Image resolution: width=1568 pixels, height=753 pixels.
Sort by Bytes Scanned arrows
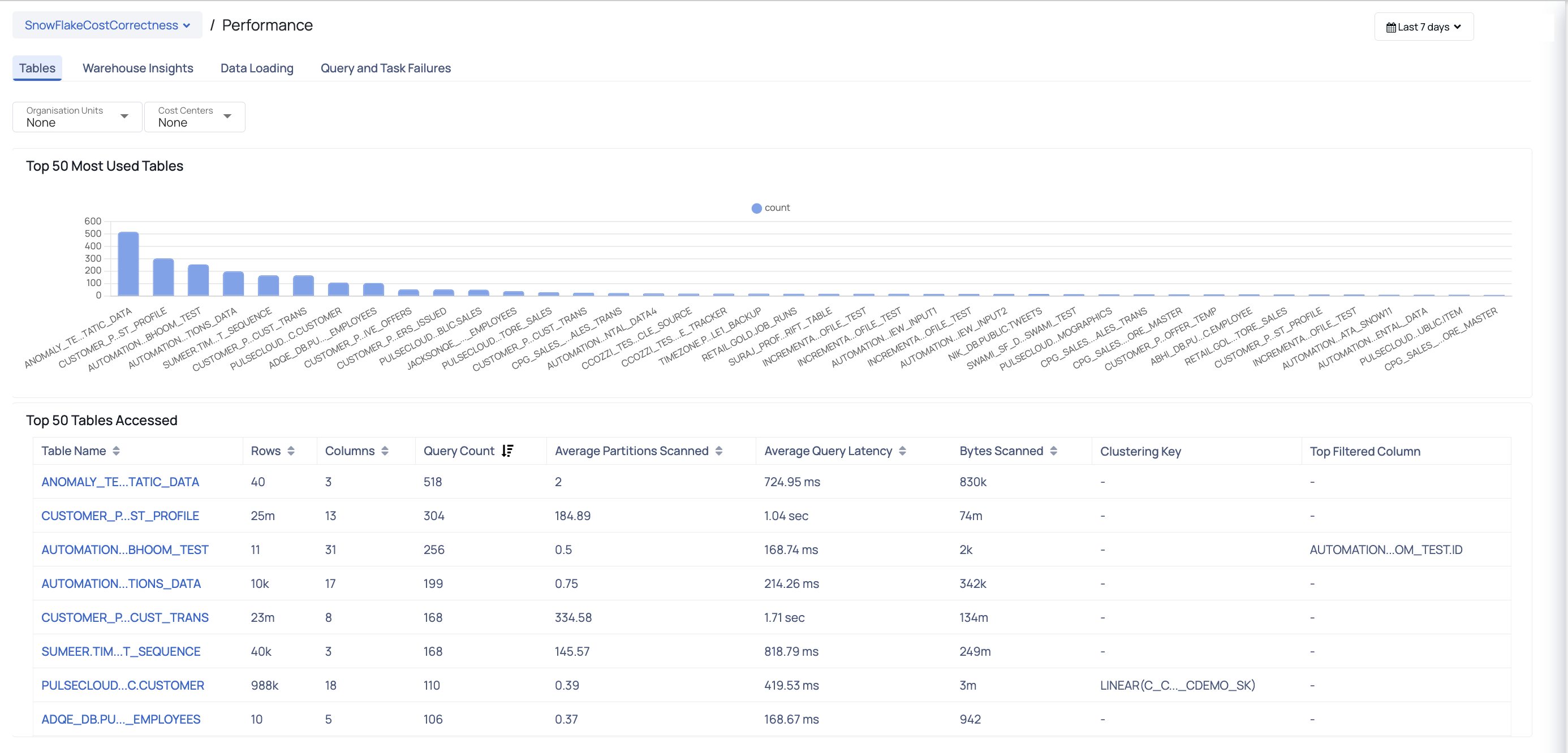(1054, 451)
